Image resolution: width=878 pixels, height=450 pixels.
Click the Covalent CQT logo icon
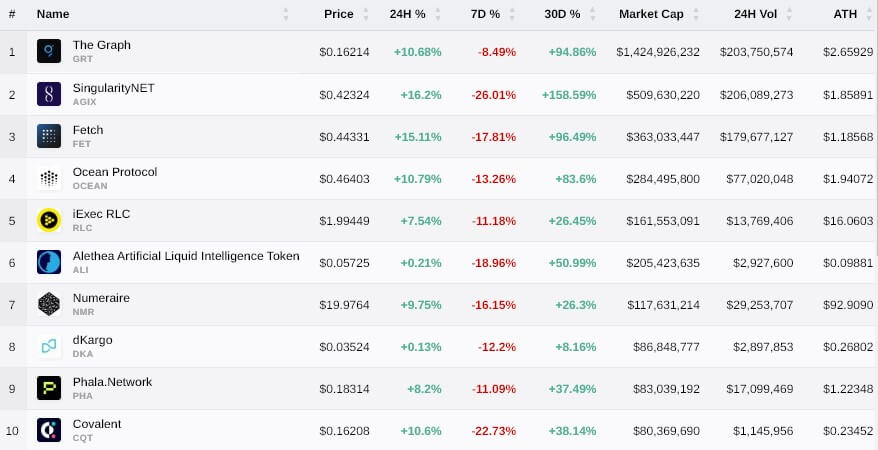[x=49, y=430]
